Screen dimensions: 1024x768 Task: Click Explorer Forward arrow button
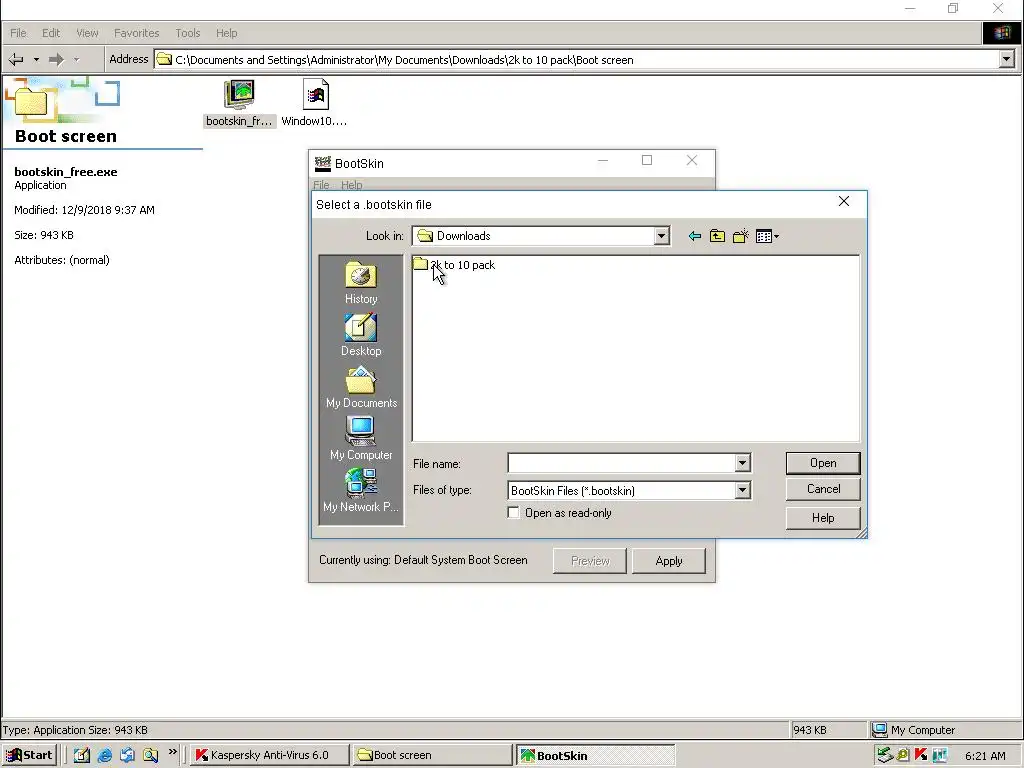point(56,59)
